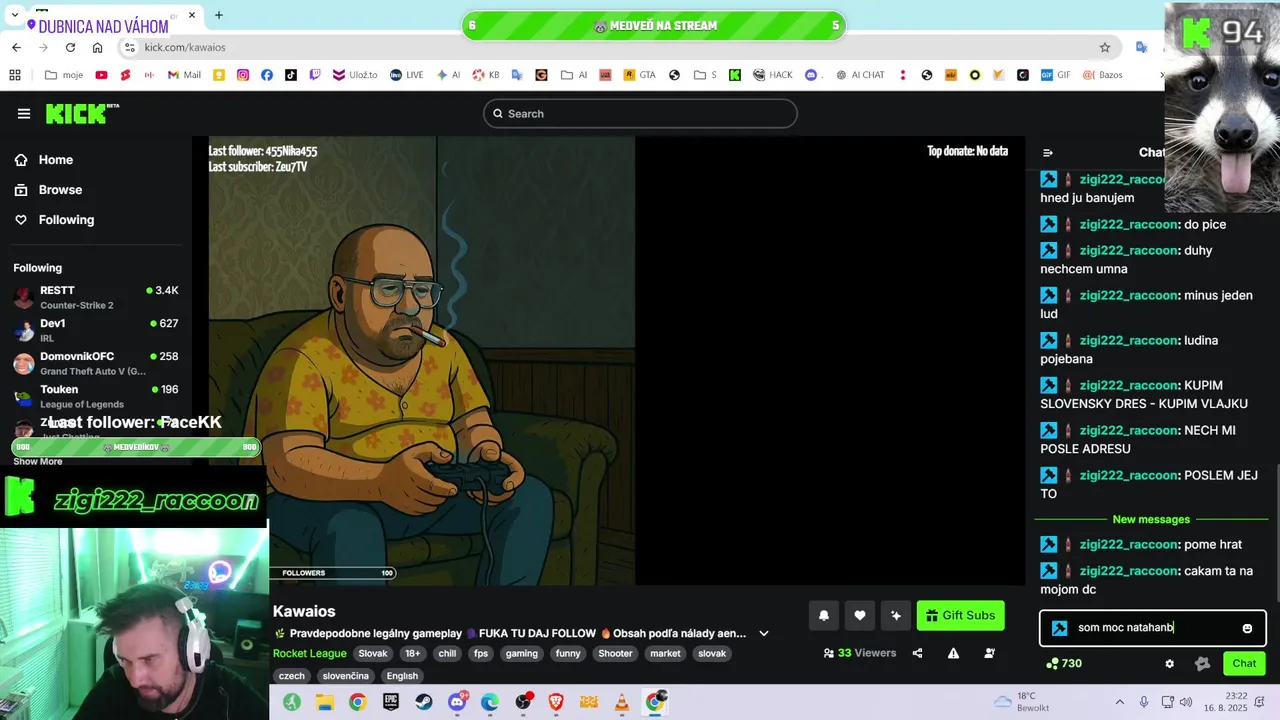Viewport: 1280px width, 720px height.
Task: Click the heart follow button for Kawaios
Action: [x=860, y=615]
